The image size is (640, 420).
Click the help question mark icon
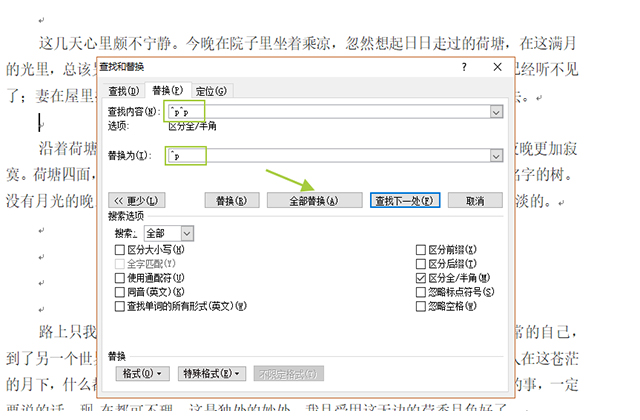(464, 67)
